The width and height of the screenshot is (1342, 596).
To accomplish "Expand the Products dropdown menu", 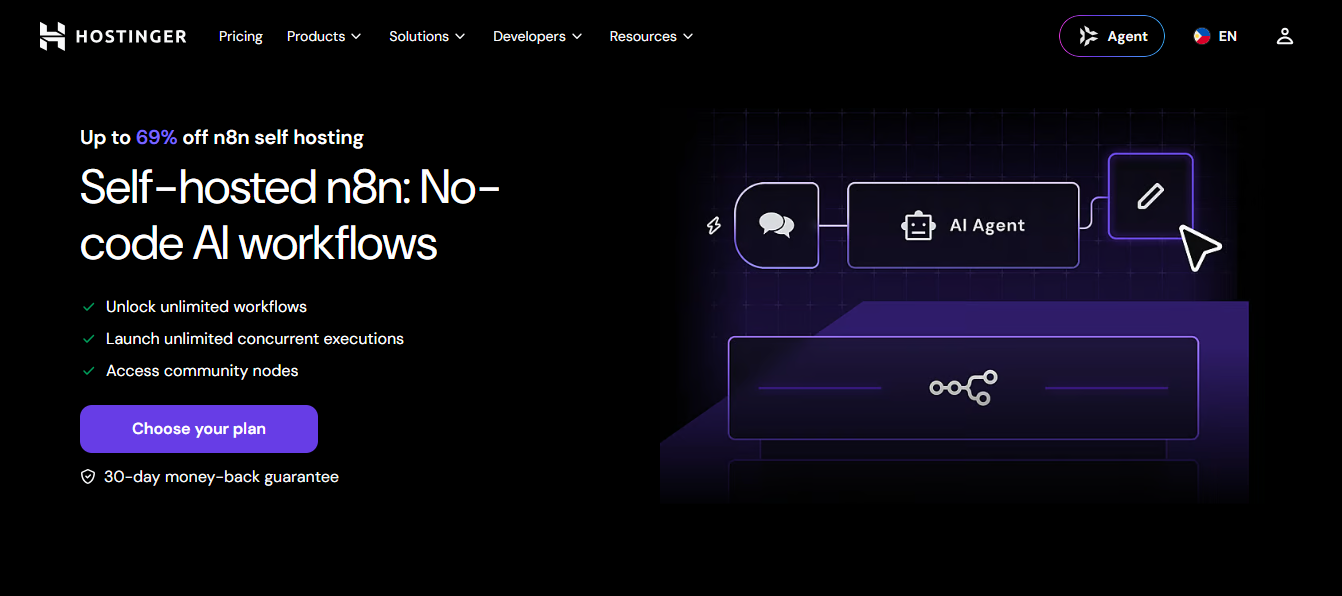I will pos(324,36).
